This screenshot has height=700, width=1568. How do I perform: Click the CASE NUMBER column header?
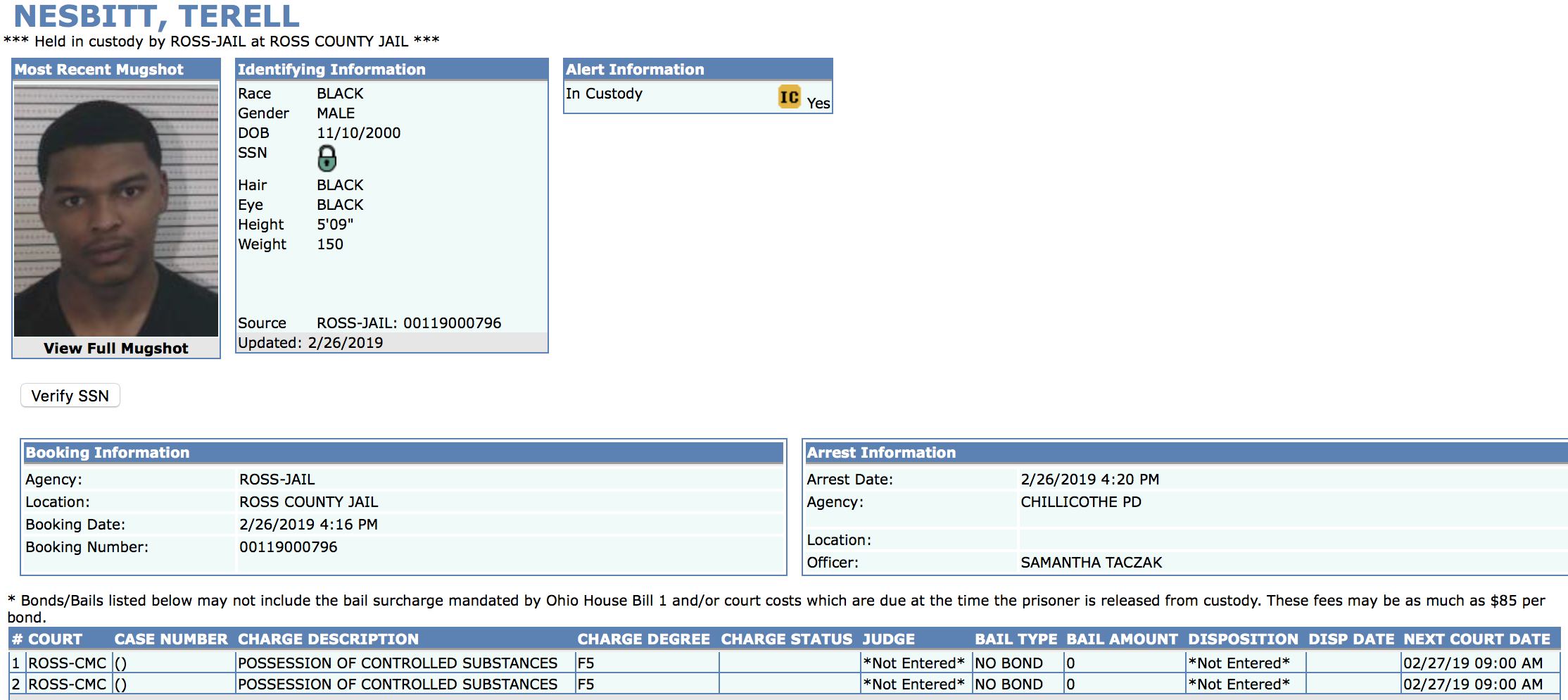(171, 639)
